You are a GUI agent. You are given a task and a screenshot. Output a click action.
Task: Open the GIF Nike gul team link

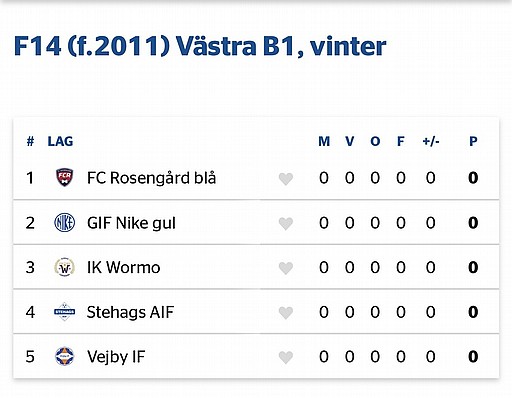pyautogui.click(x=131, y=223)
